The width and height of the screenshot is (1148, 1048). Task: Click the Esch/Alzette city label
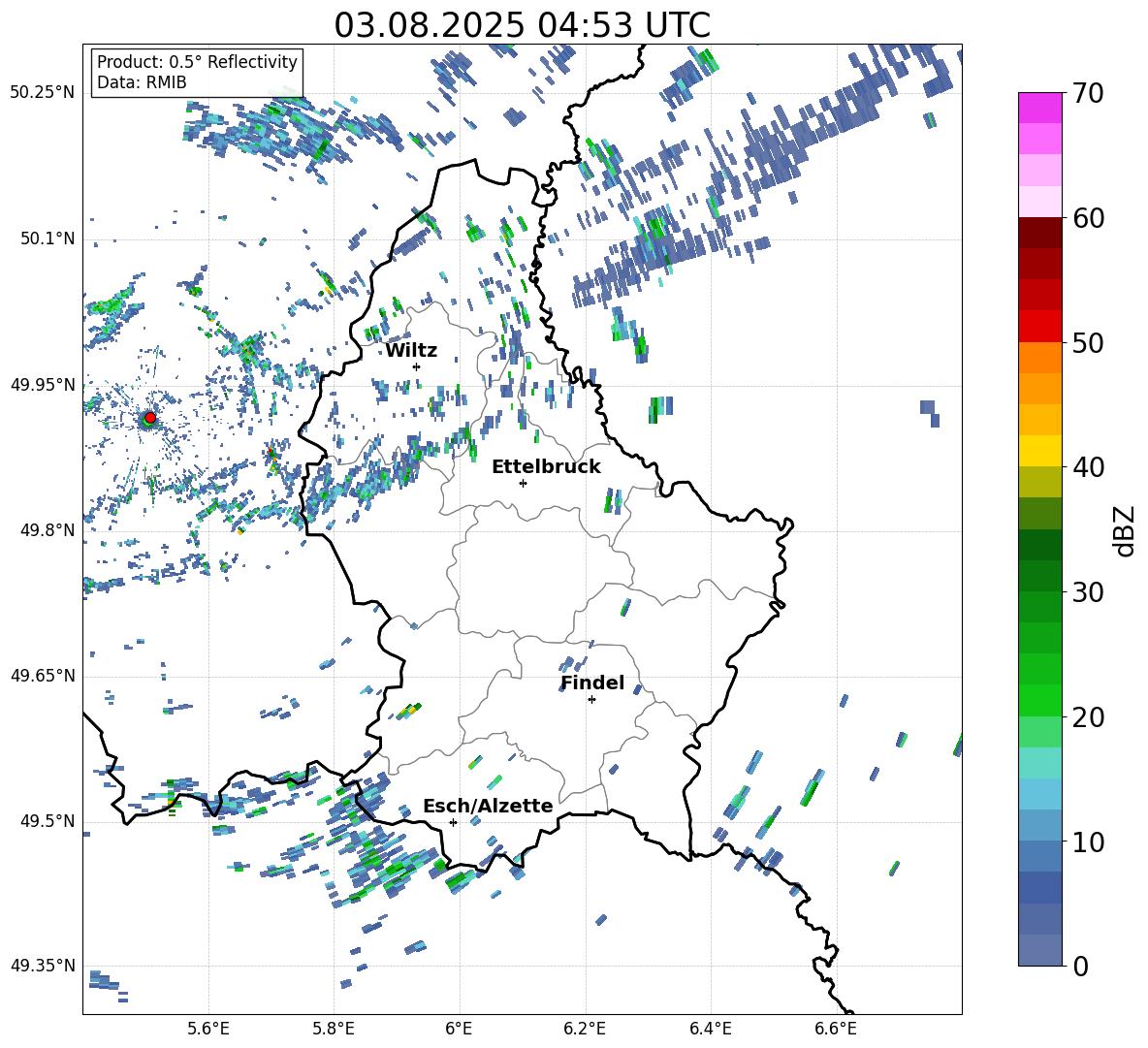click(488, 807)
